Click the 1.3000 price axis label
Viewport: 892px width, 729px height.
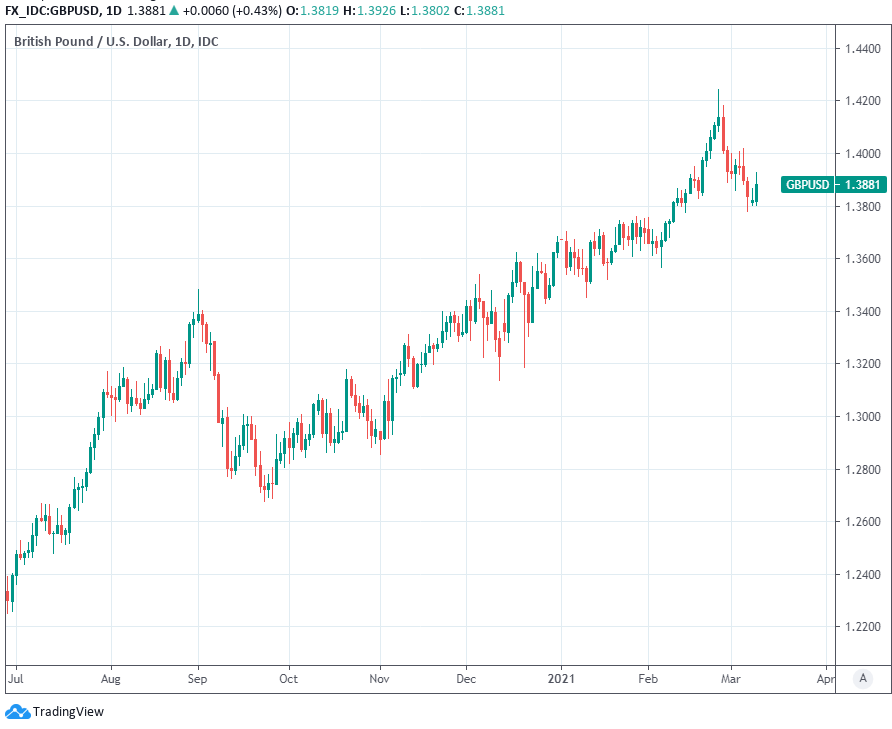click(862, 417)
